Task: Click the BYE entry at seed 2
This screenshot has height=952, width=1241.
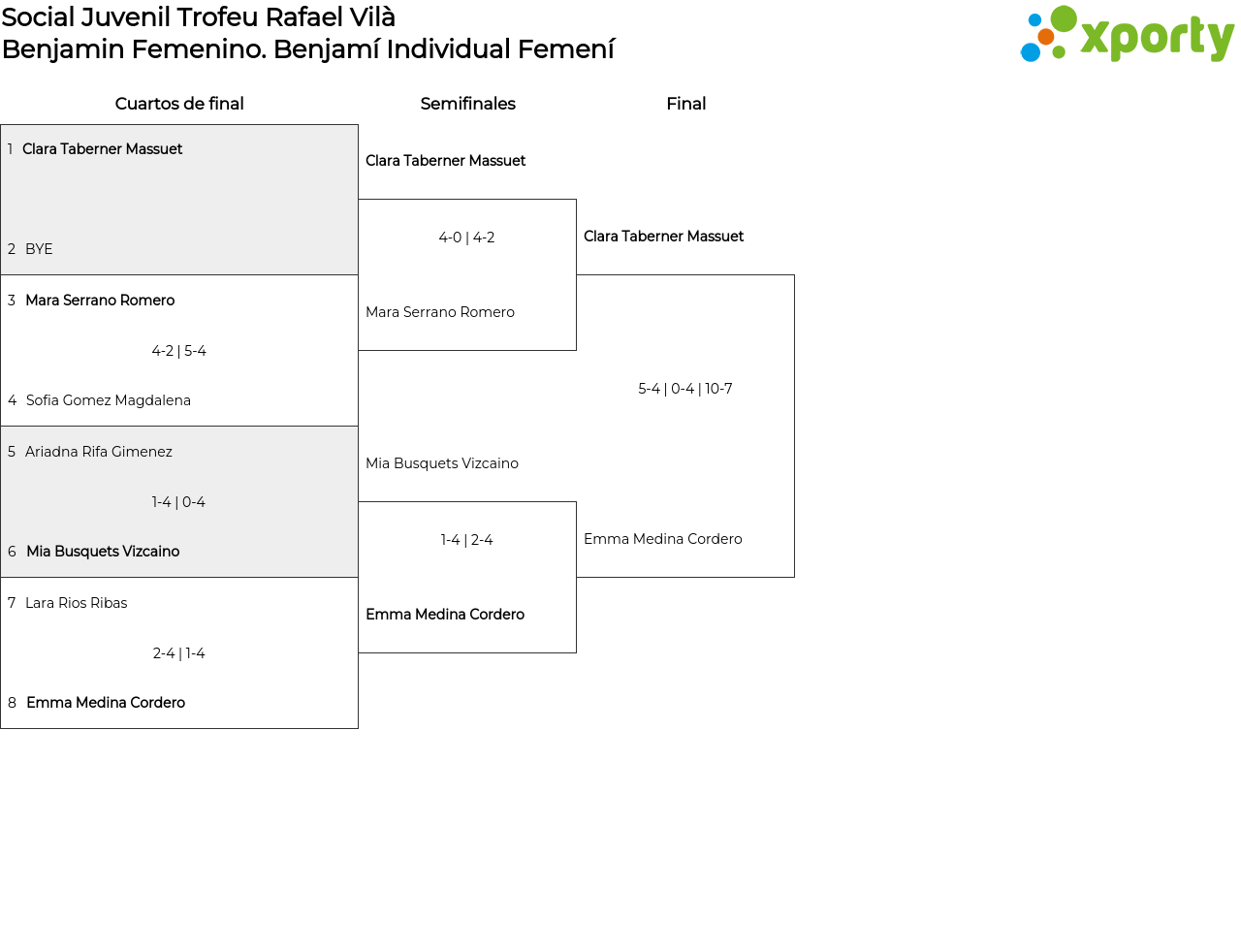Action: pyautogui.click(x=39, y=249)
